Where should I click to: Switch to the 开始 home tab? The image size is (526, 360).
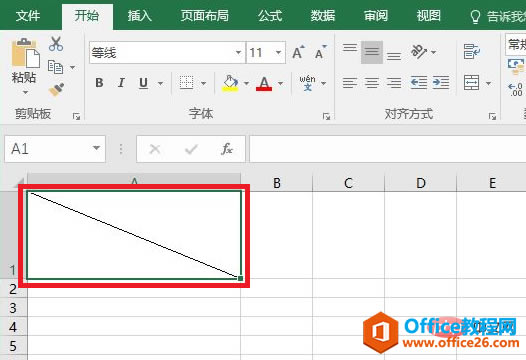tap(87, 16)
